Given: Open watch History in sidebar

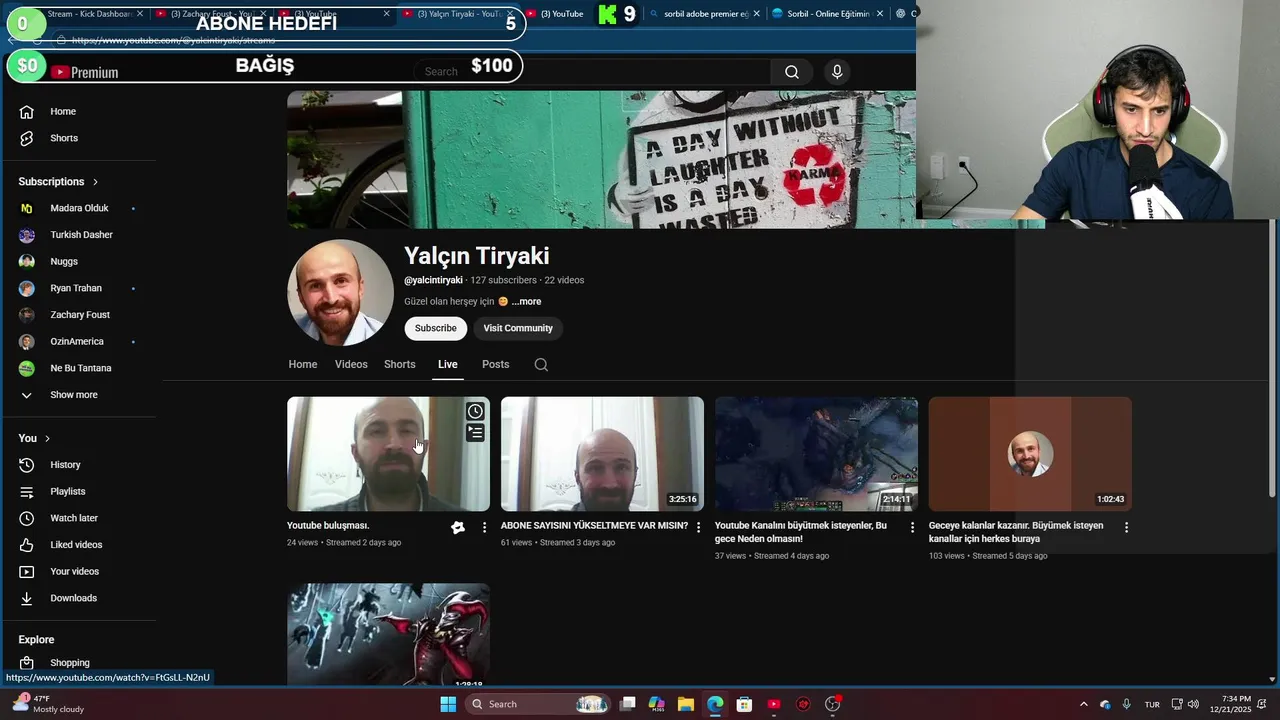Looking at the screenshot, I should pos(65,465).
